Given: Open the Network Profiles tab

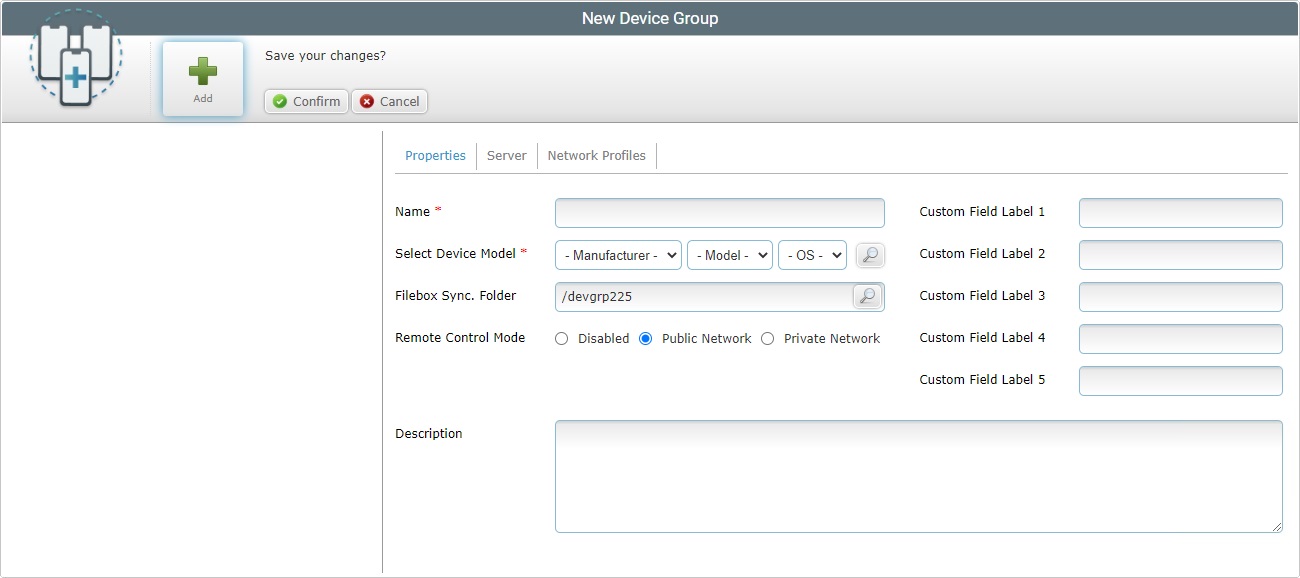Looking at the screenshot, I should click(x=596, y=155).
